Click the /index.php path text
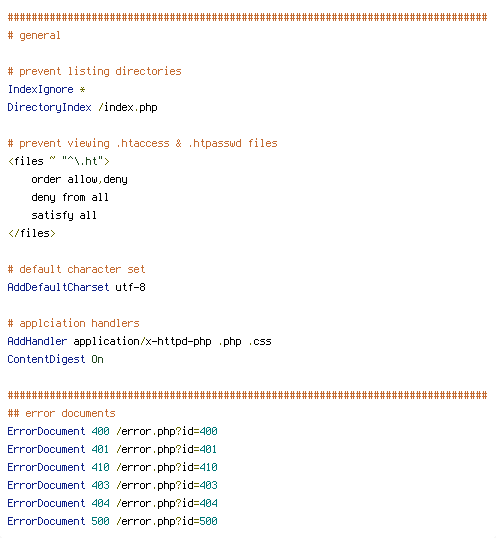Viewport: 496px width, 538px height. [128, 108]
